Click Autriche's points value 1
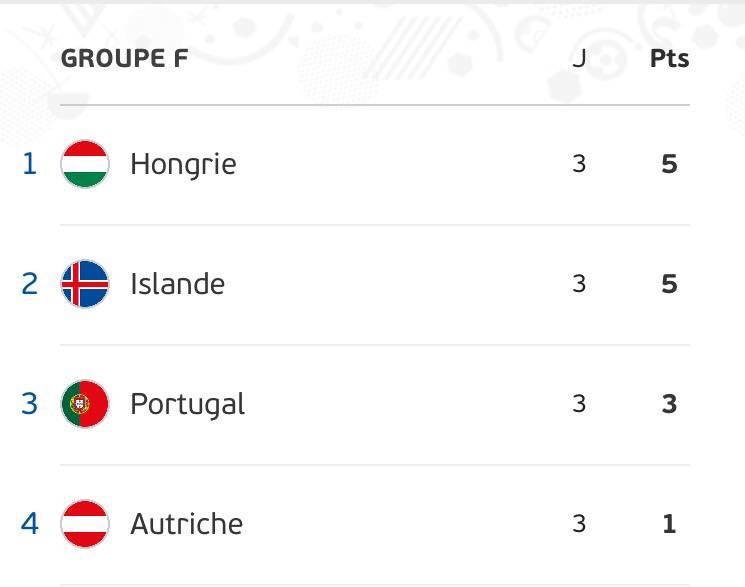This screenshot has width=745, height=587. [x=669, y=524]
